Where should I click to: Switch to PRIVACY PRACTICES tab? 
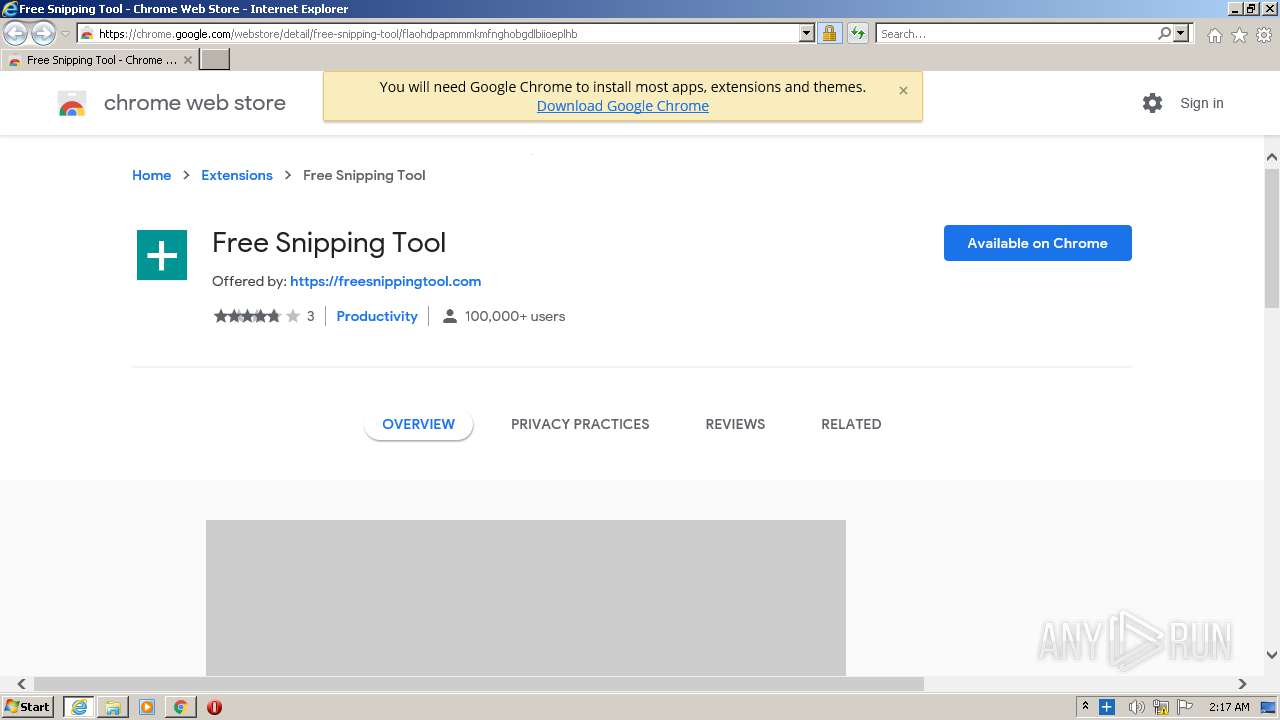click(580, 424)
